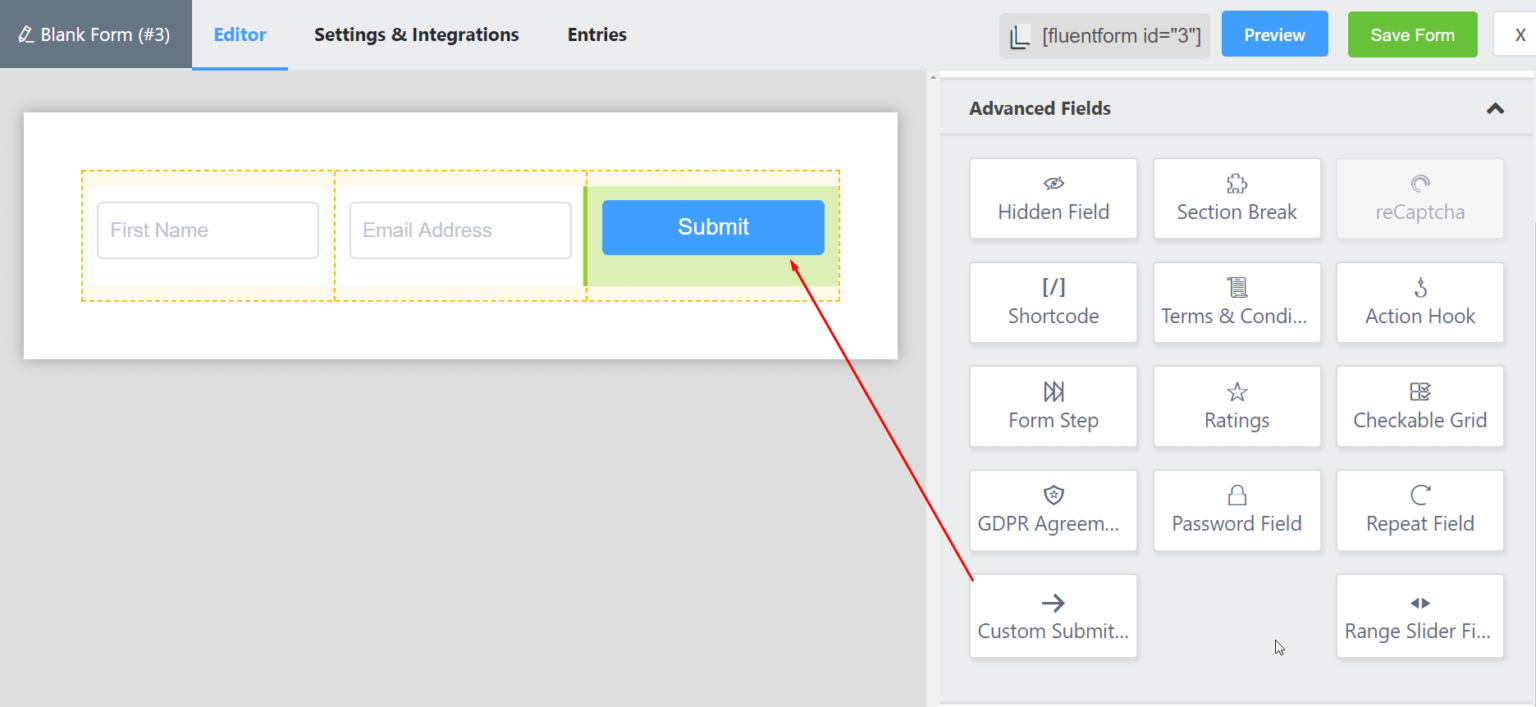Select the GDPR Agreement field
The height and width of the screenshot is (707, 1536).
click(x=1053, y=510)
